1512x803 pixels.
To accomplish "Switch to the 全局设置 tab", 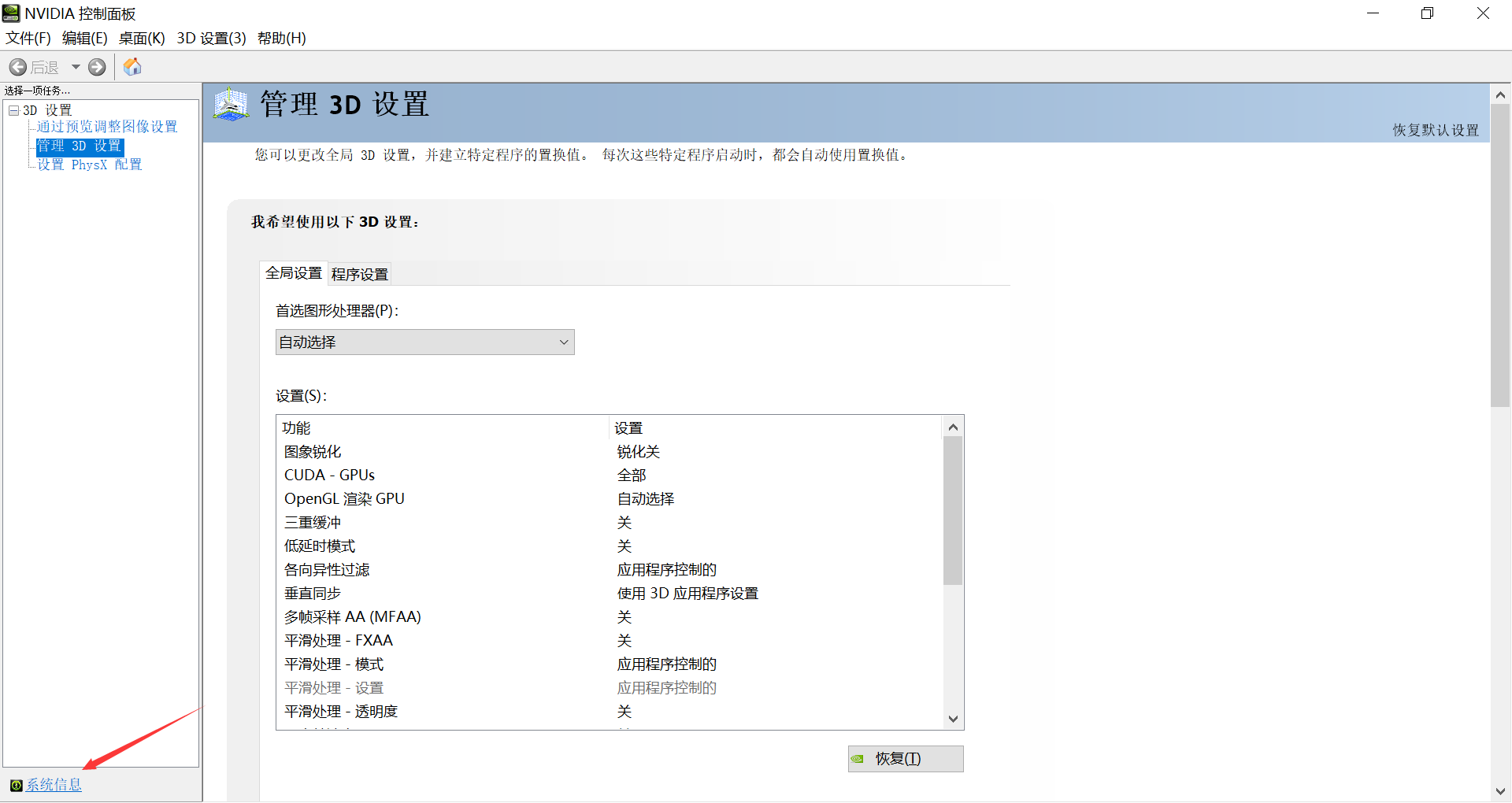I will click(294, 273).
